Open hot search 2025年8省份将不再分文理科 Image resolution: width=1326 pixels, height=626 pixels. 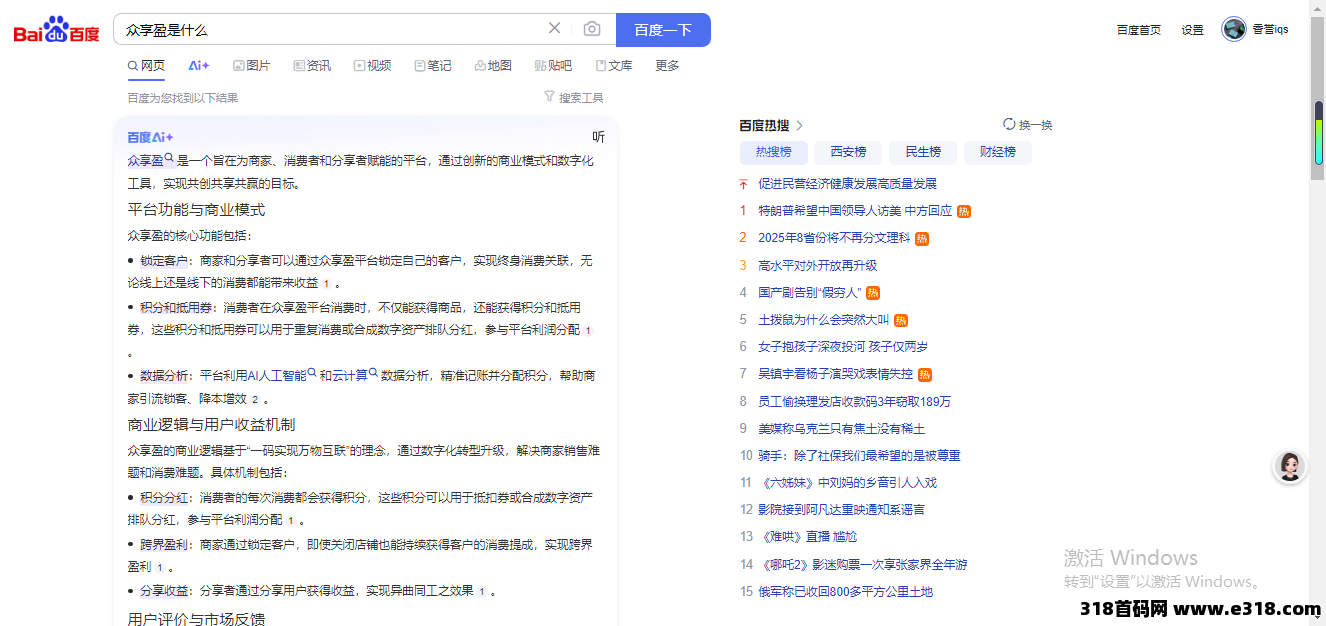(834, 238)
